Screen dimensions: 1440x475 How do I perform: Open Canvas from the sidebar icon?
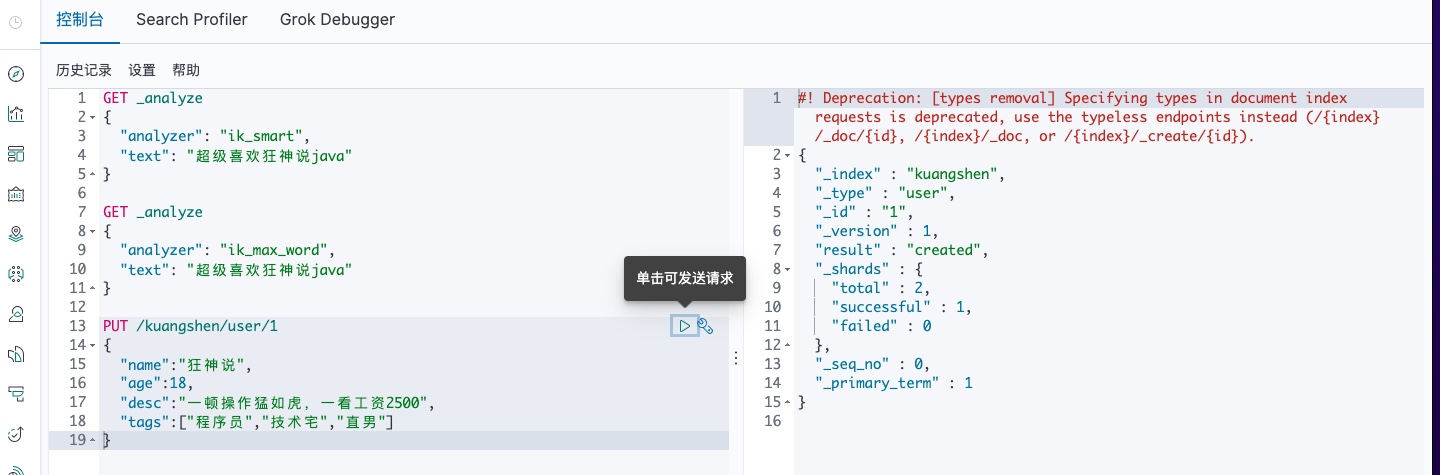pyautogui.click(x=16, y=194)
